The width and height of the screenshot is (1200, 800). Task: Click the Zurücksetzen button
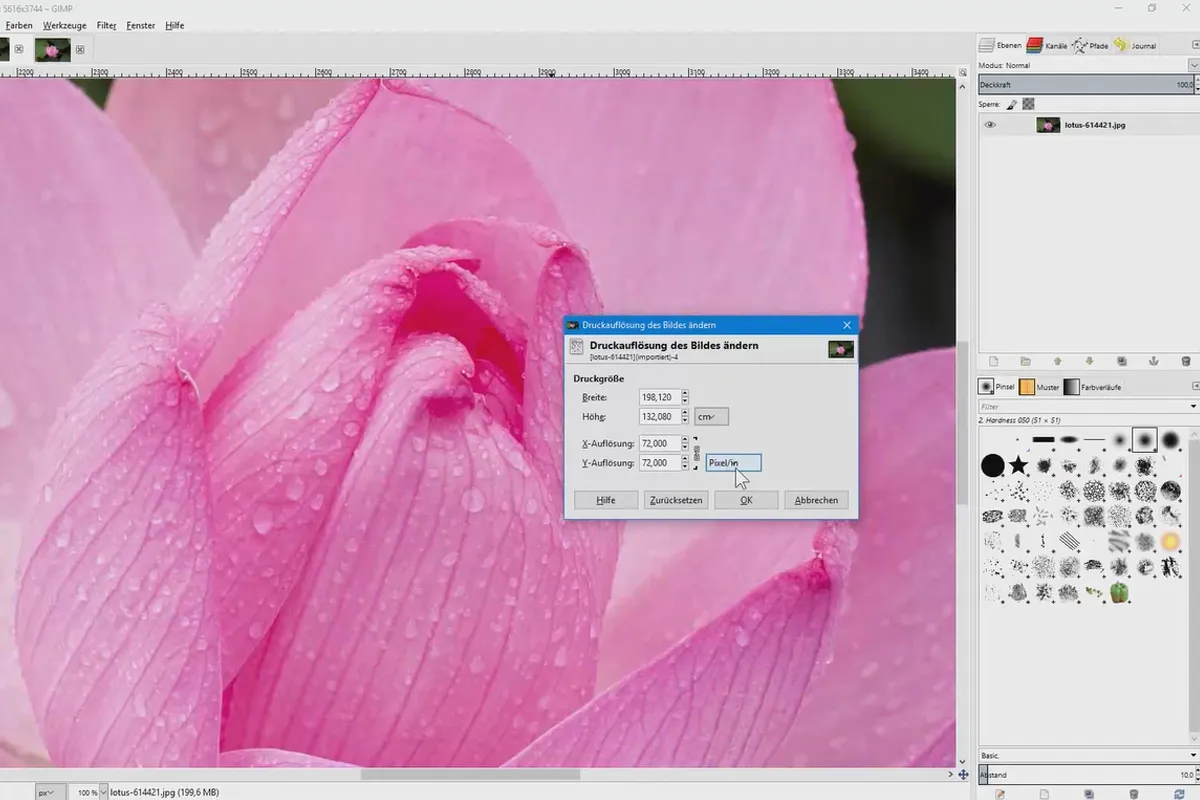tap(675, 500)
